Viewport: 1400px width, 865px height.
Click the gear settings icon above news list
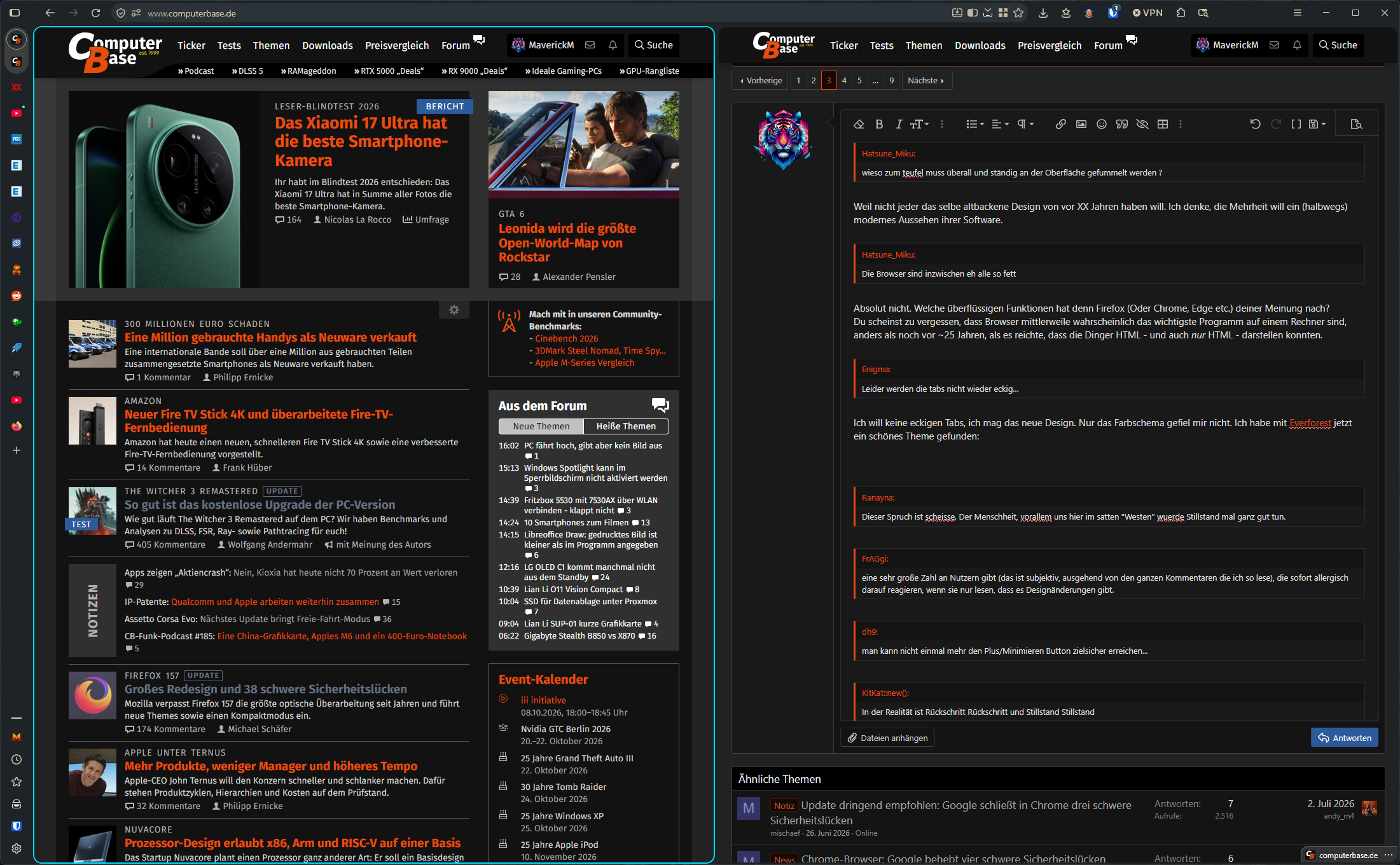[x=454, y=310]
